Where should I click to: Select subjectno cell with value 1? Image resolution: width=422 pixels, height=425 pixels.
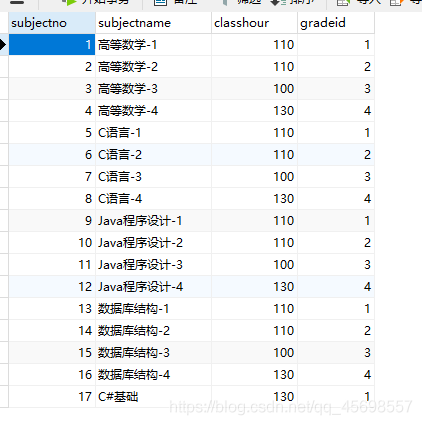tap(52, 45)
